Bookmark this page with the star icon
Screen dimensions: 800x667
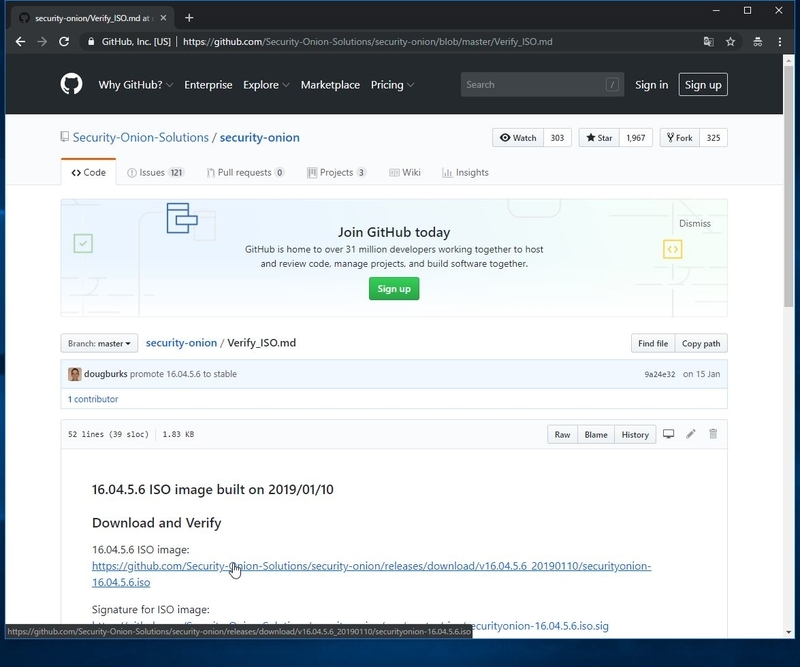[731, 42]
